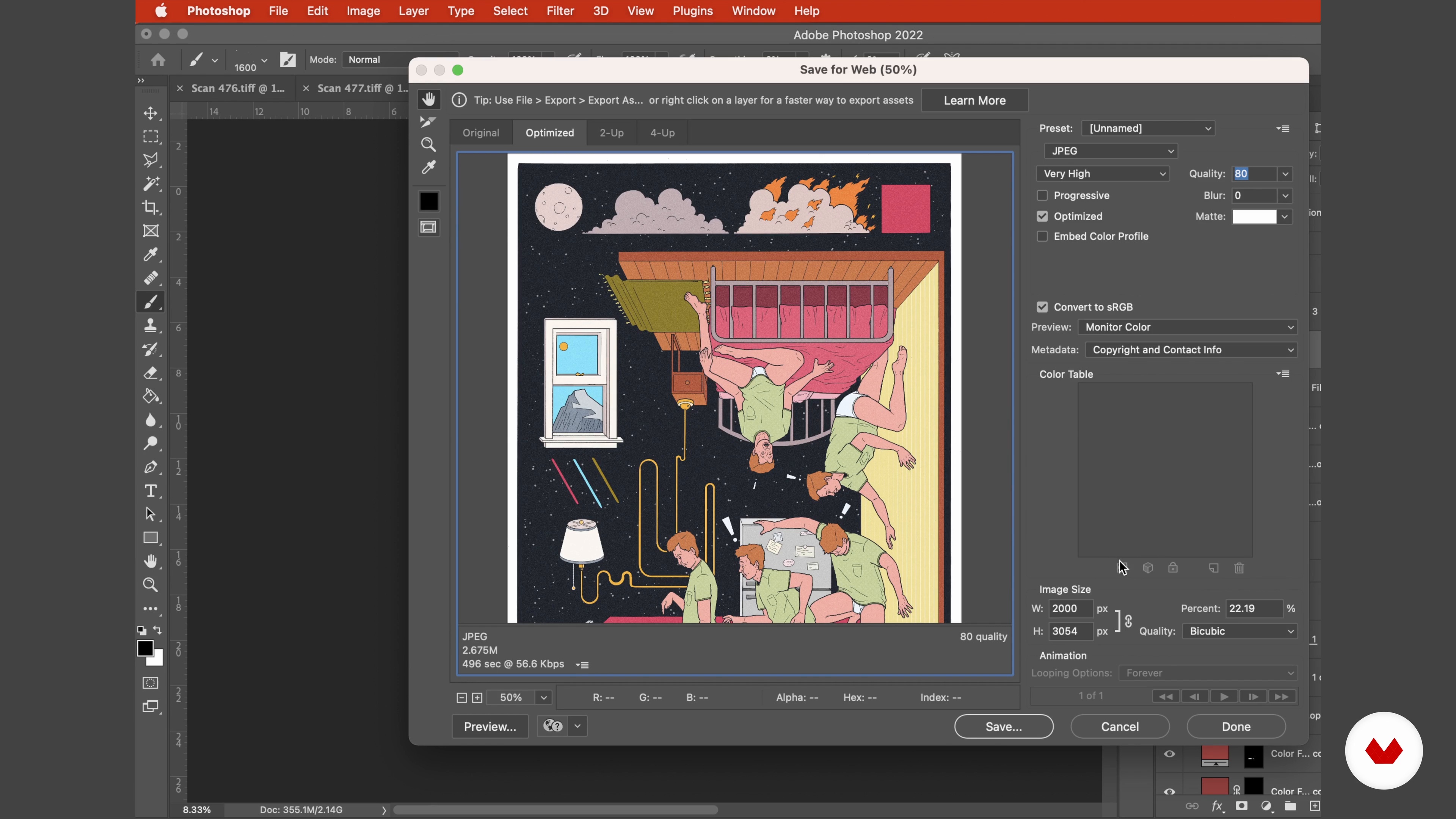This screenshot has height=819, width=1456.
Task: Click the white Matte color swatch
Action: pyautogui.click(x=1254, y=217)
